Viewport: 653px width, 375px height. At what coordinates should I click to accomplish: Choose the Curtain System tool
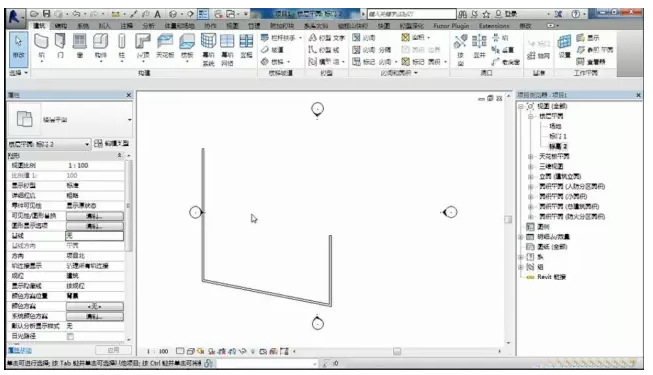click(x=208, y=50)
